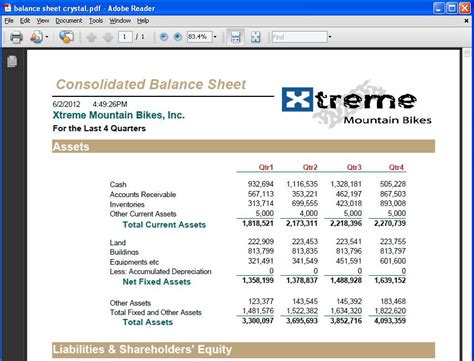The height and width of the screenshot is (361, 474).
Task: Open the File menu
Action: coord(9,21)
